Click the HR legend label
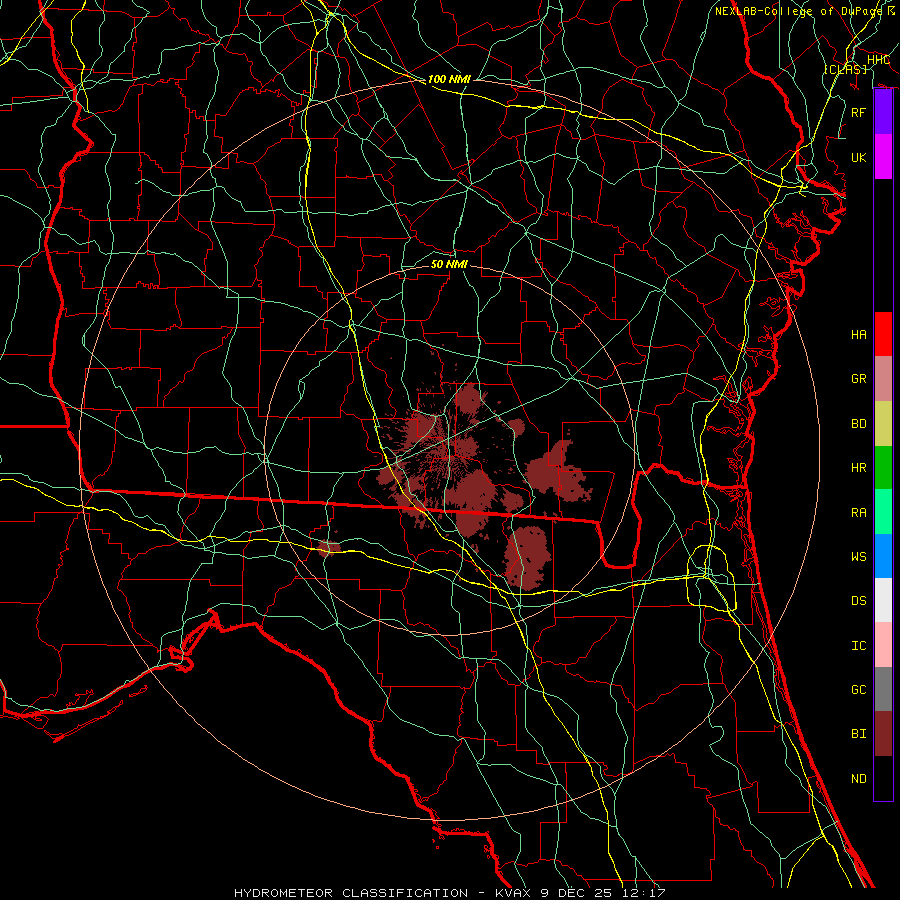The height and width of the screenshot is (900, 900). click(859, 468)
